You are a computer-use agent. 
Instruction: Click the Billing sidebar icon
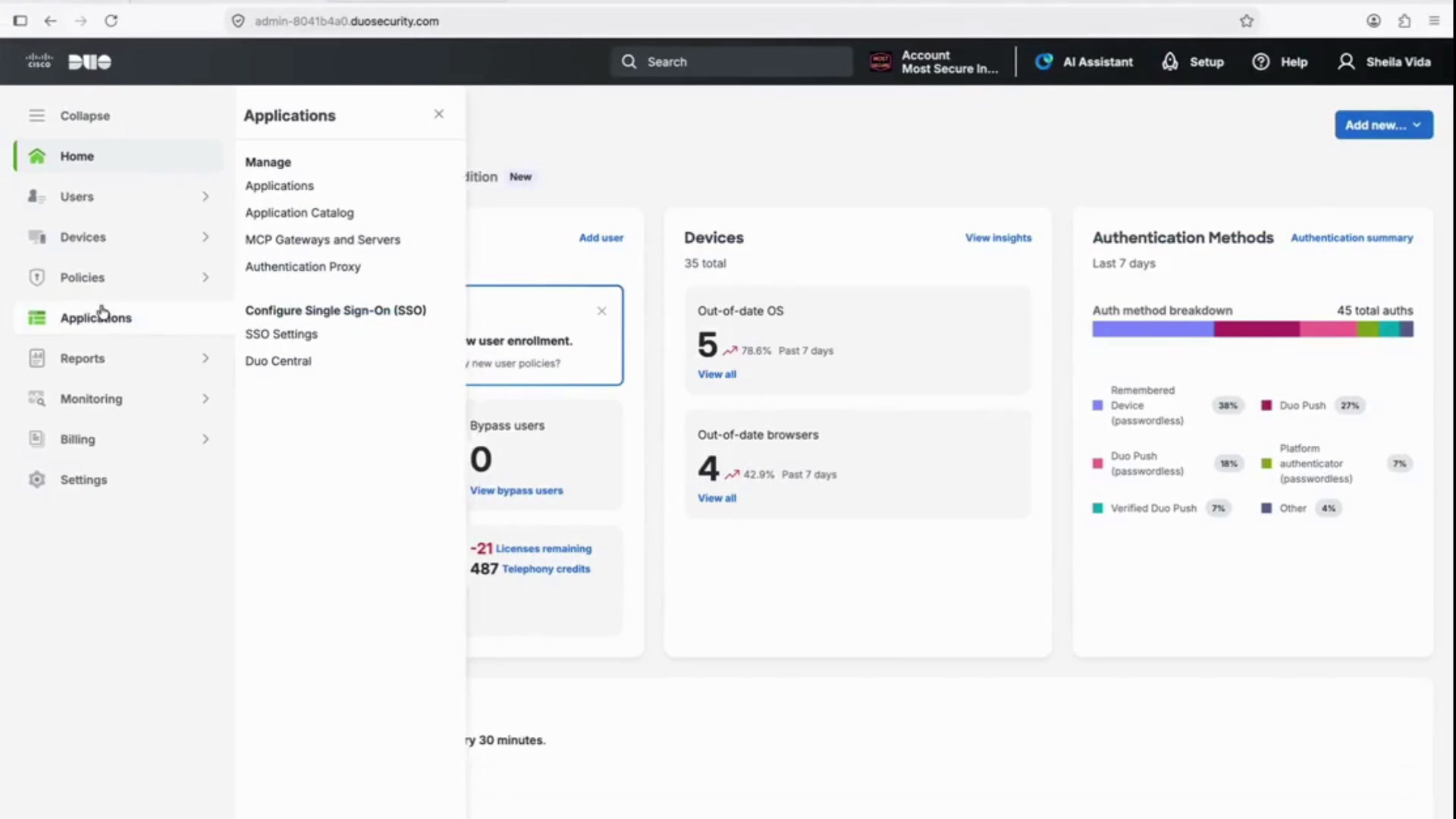coord(36,439)
